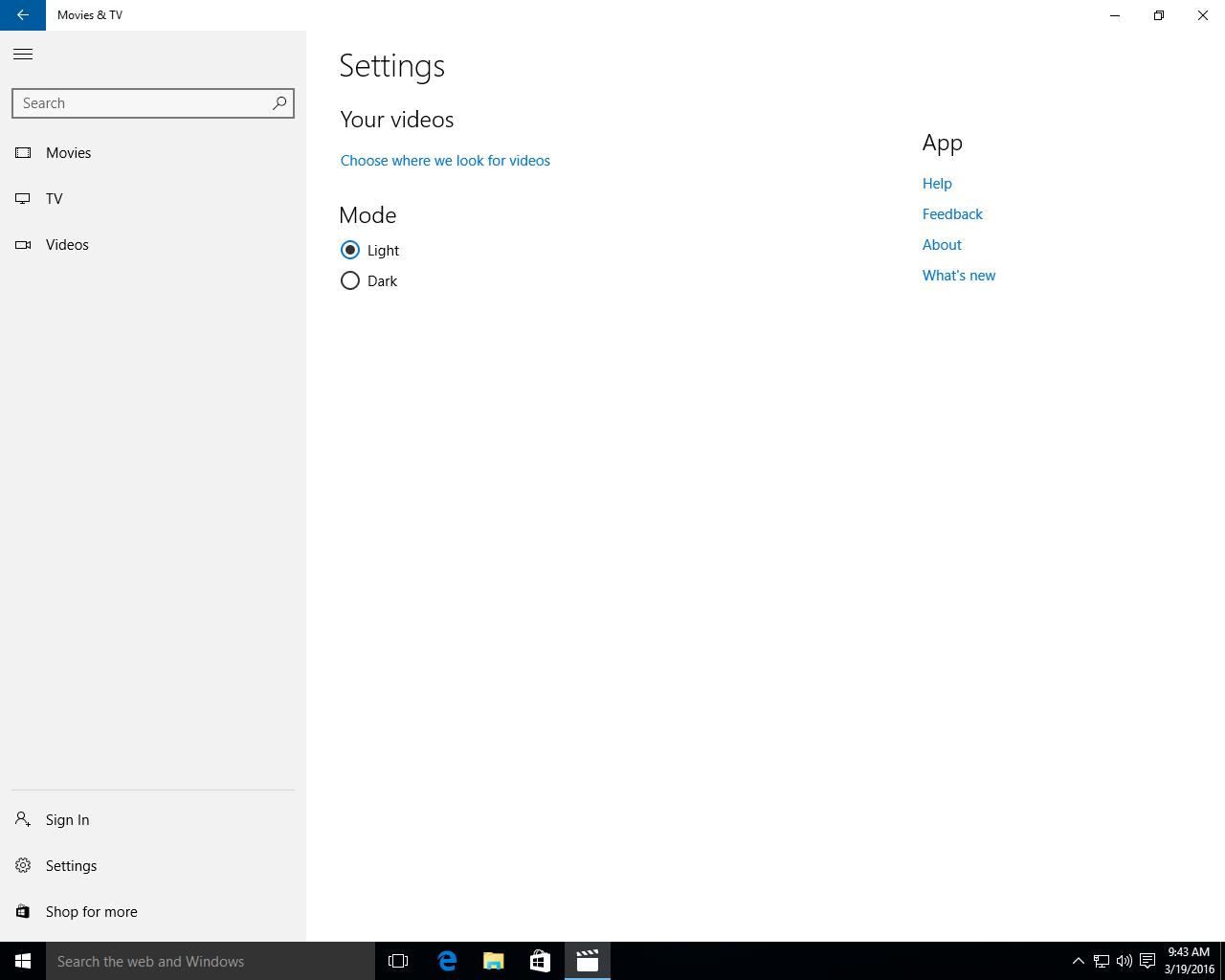
Task: Open Task View from taskbar
Action: 398,961
